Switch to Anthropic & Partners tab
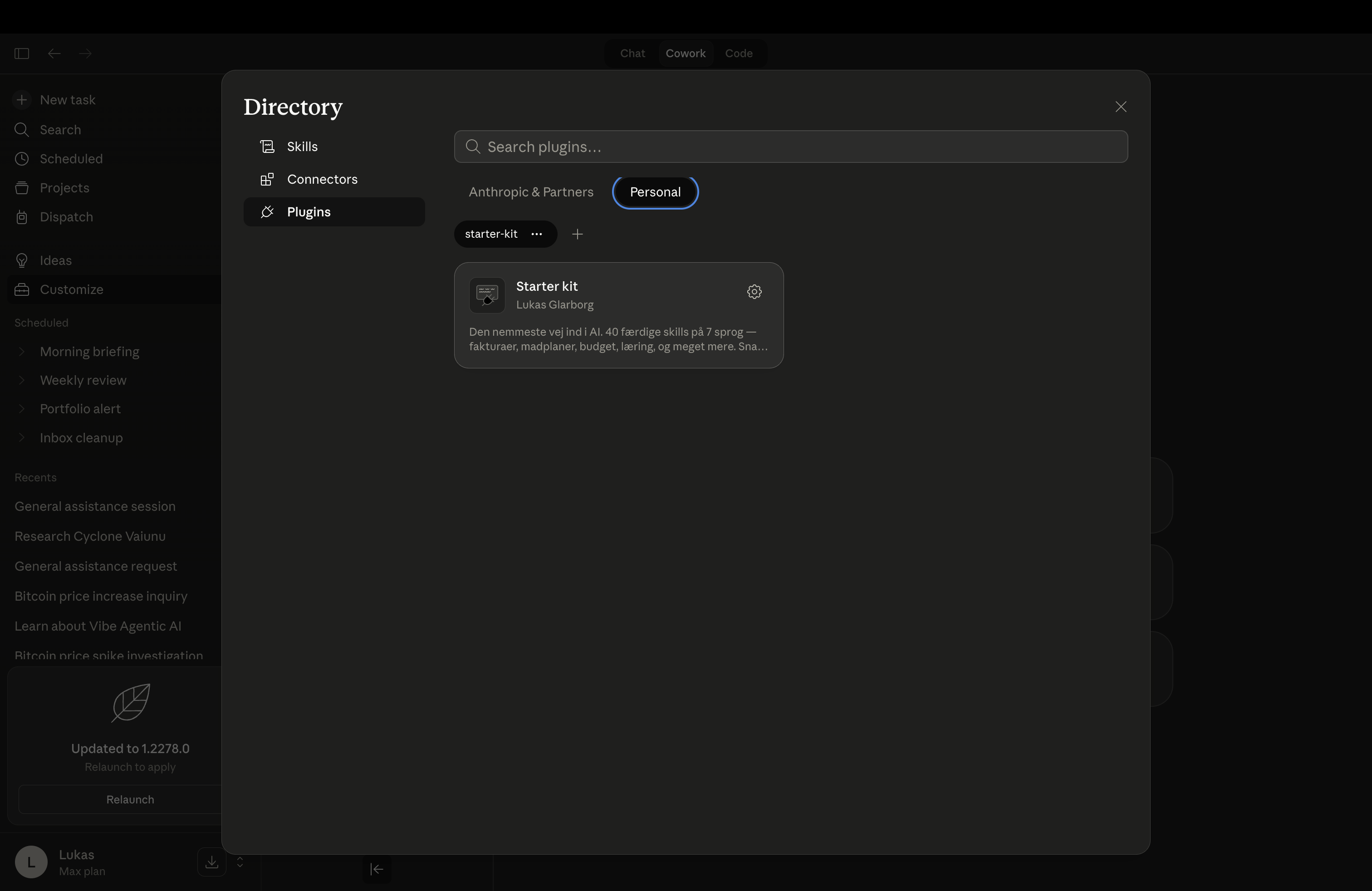Viewport: 1372px width, 891px height. click(x=530, y=192)
